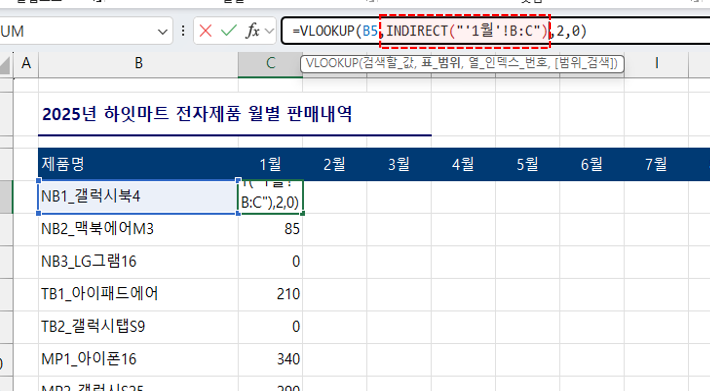Select column C header
The image size is (710, 391).
click(x=270, y=63)
